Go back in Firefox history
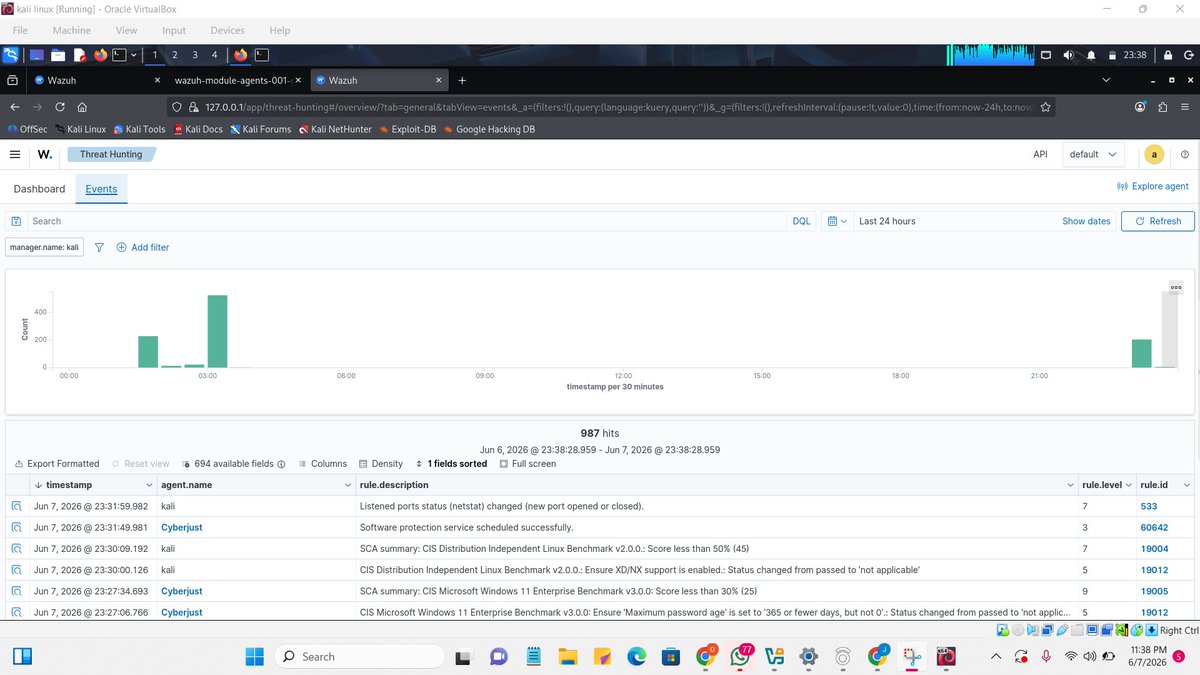1200x675 pixels. pos(15,107)
